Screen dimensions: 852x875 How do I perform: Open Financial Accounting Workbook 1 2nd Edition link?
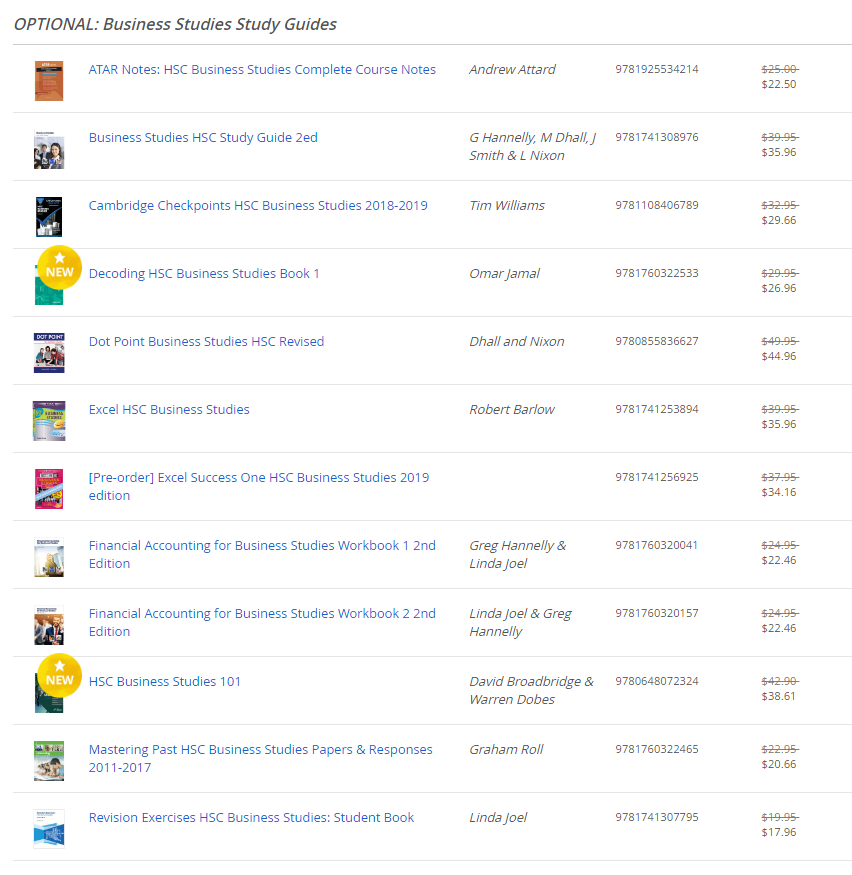click(x=262, y=546)
